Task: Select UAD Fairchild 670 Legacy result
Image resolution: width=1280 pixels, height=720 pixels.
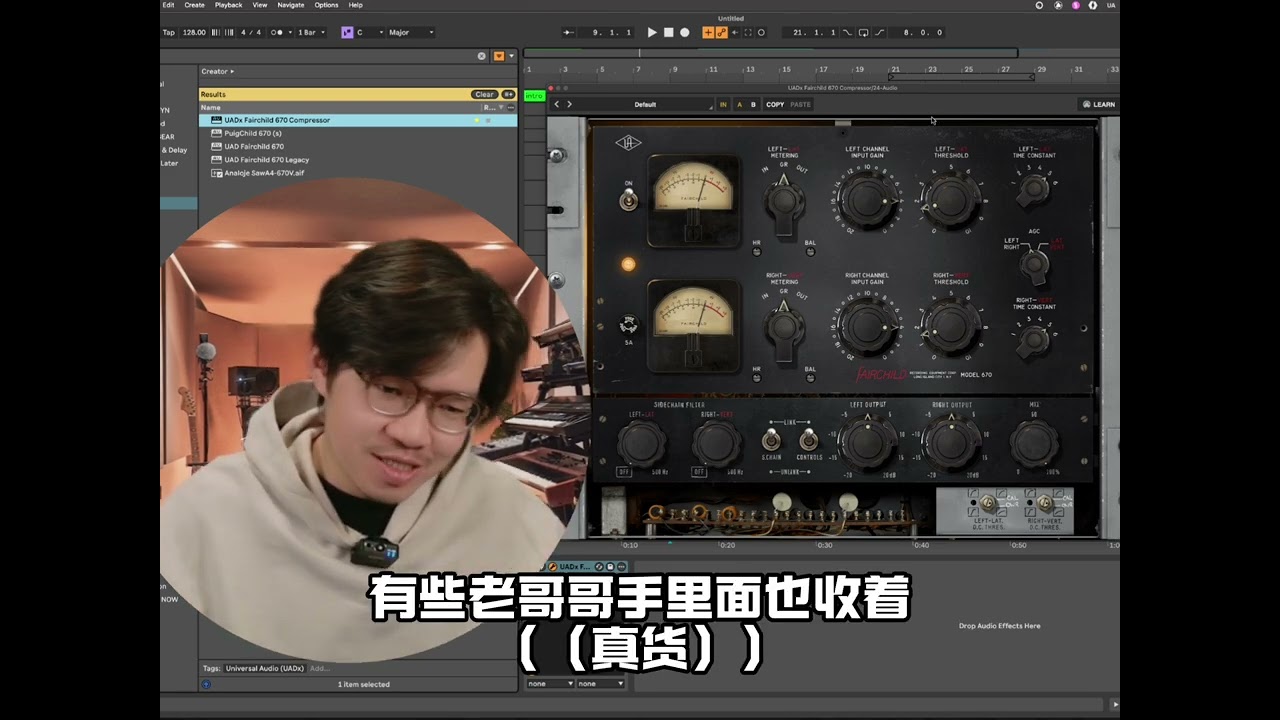Action: pyautogui.click(x=358, y=159)
